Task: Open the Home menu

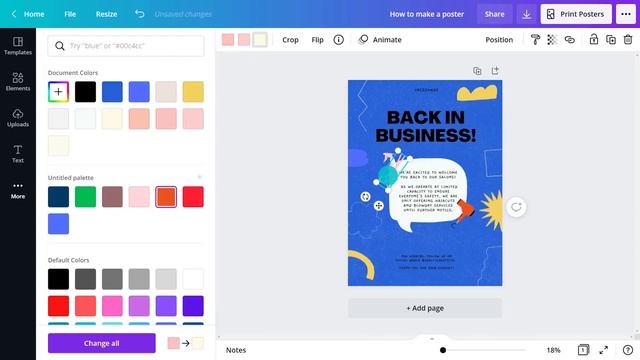Action: click(34, 14)
